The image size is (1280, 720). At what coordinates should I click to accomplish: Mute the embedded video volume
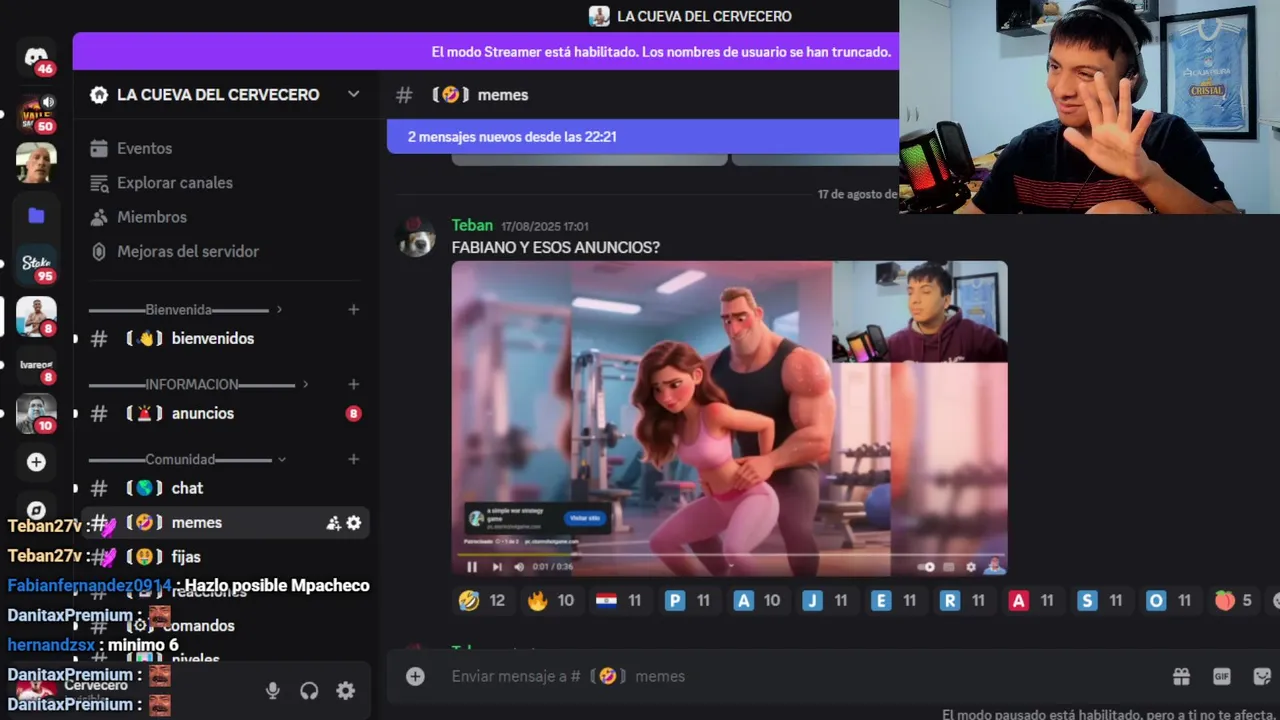(x=519, y=567)
